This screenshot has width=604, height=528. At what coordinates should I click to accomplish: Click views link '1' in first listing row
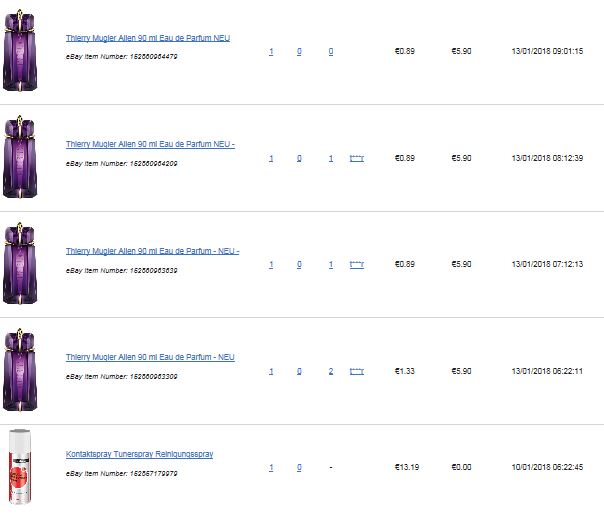coord(271,52)
